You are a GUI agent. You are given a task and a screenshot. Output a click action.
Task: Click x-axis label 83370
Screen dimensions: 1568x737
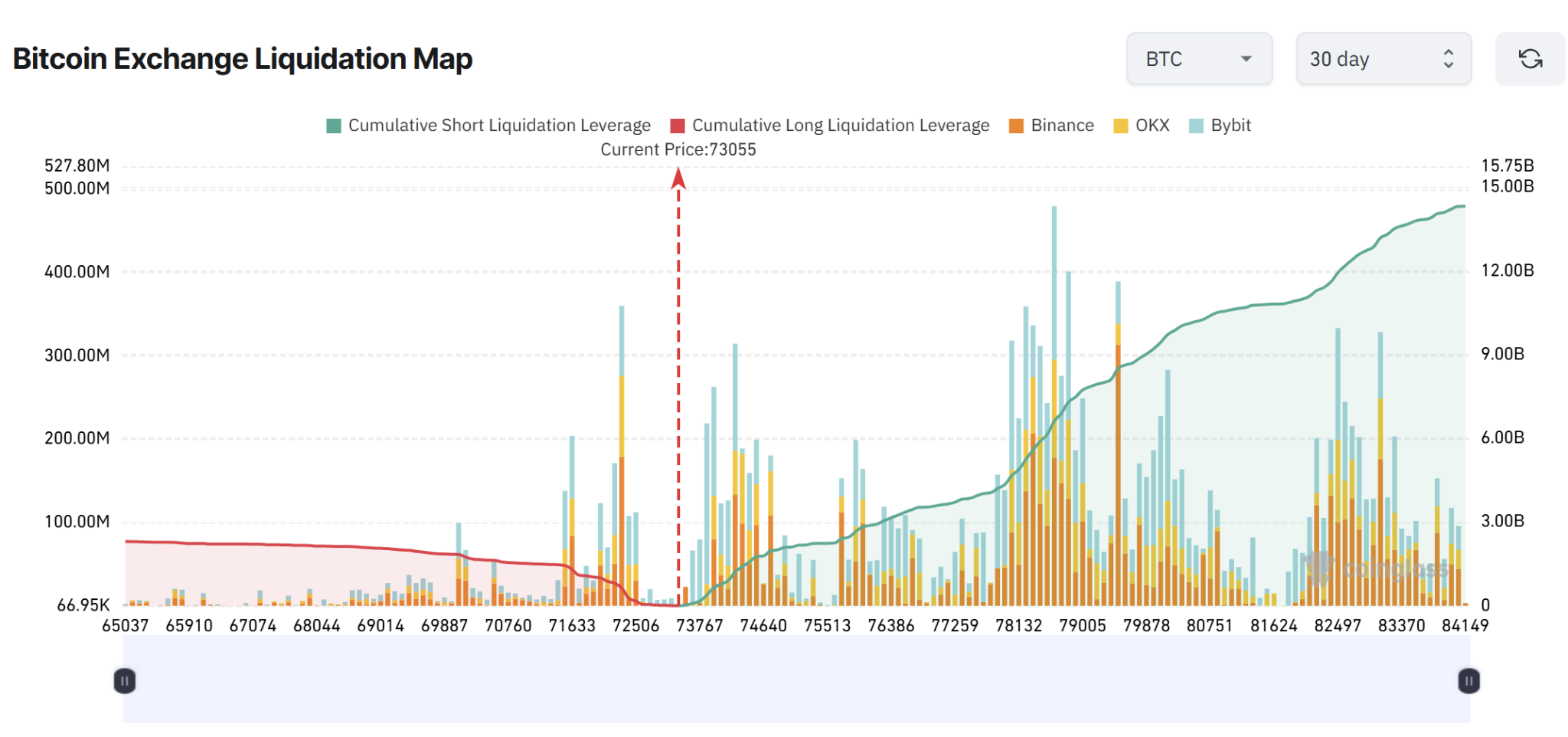click(1401, 625)
